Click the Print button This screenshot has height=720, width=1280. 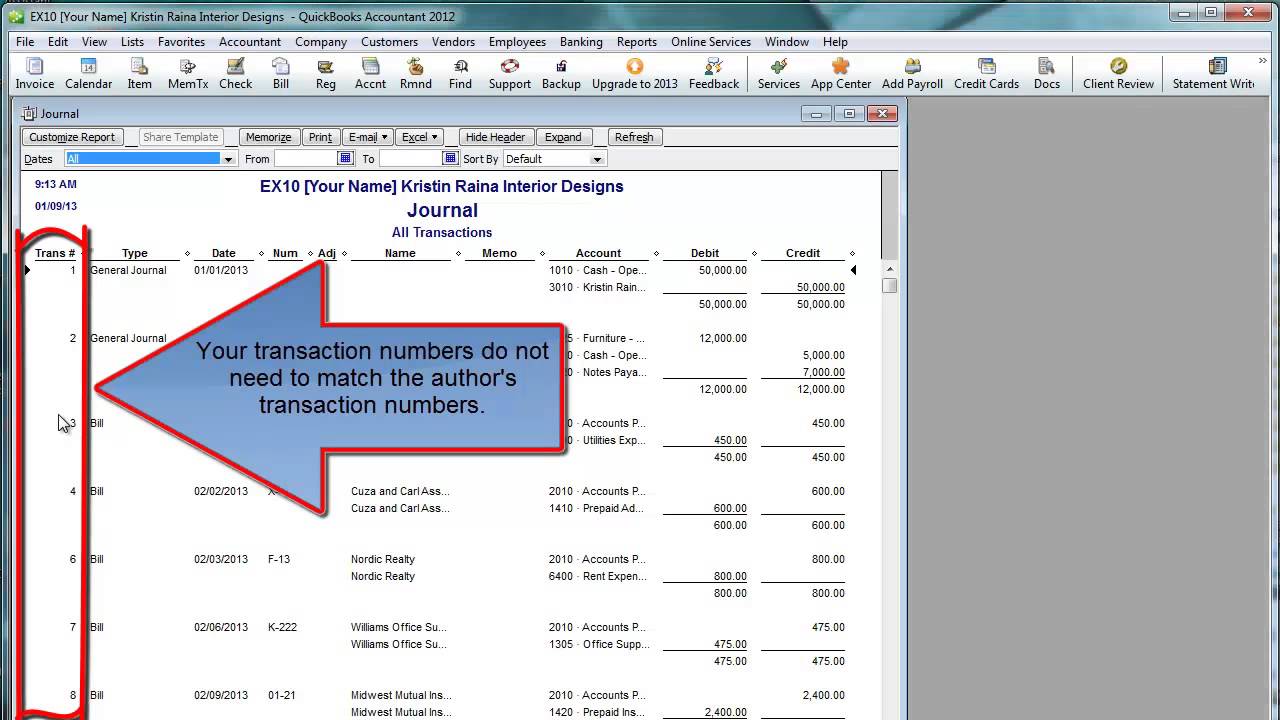320,137
